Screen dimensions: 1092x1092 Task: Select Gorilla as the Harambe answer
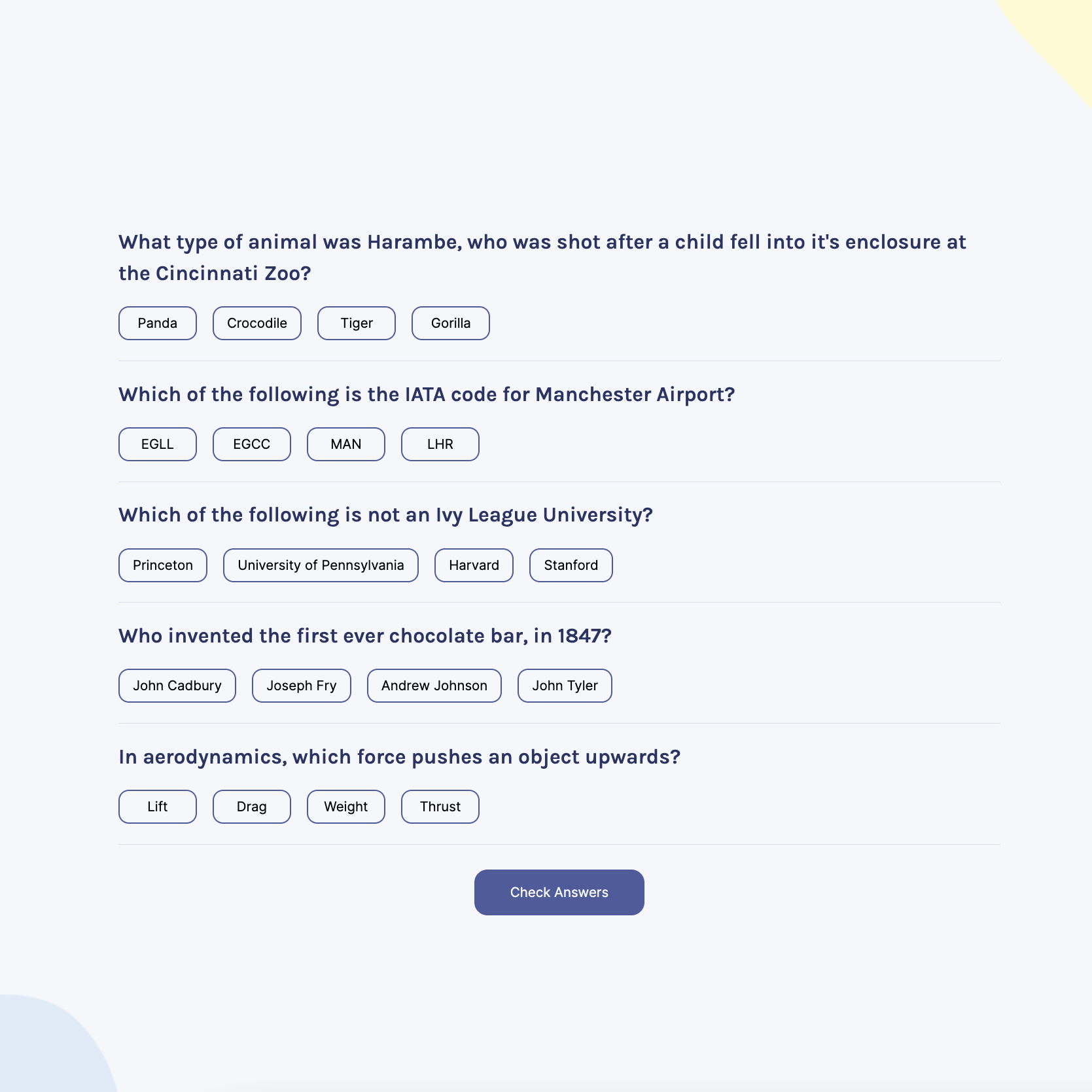coord(450,323)
